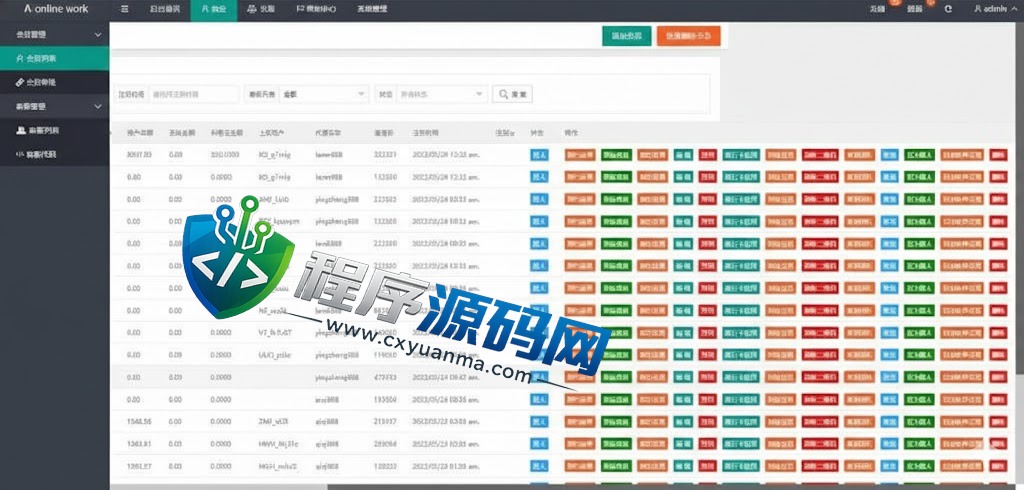Open the sidebar item with pencil icon

(x=55, y=82)
